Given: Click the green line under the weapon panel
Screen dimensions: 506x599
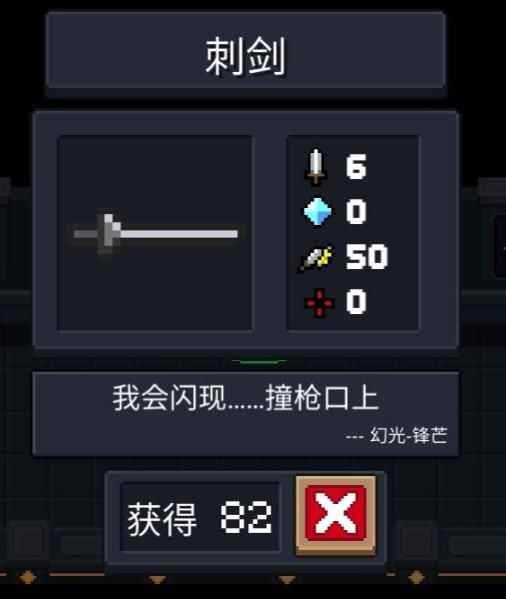Looking at the screenshot, I should pyautogui.click(x=259, y=361).
